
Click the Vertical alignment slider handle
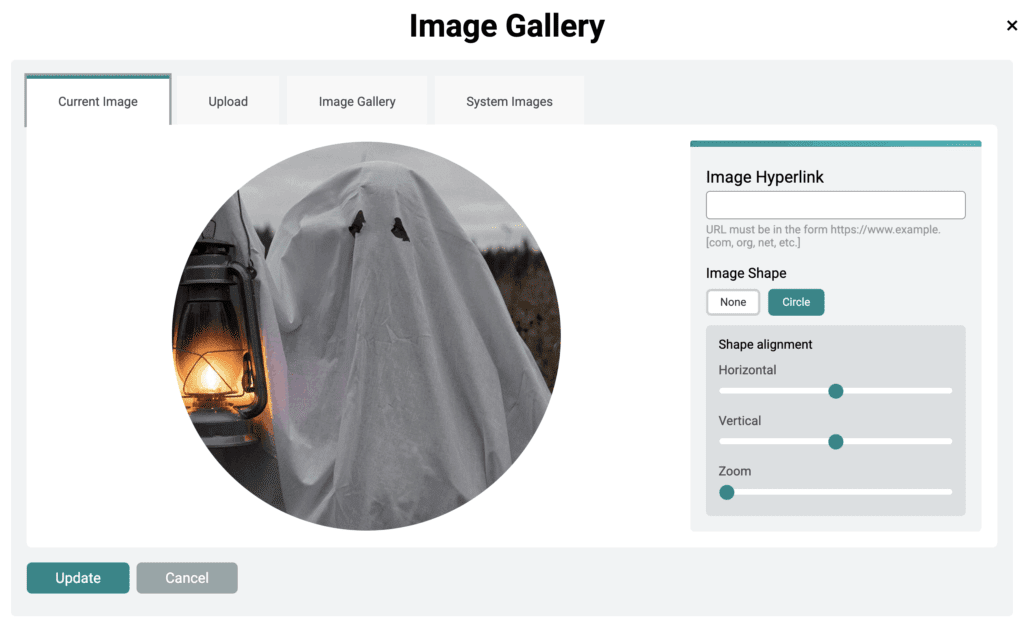(835, 442)
